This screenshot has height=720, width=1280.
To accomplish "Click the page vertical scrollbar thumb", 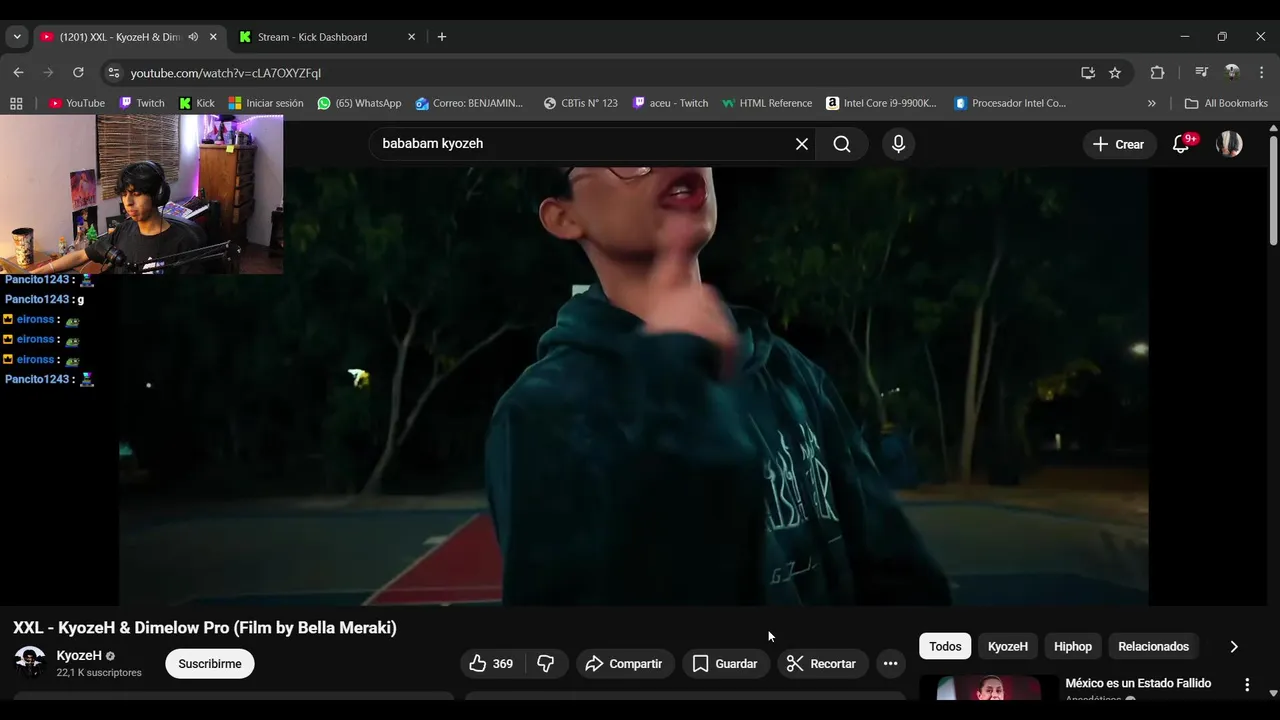I will [x=1273, y=190].
